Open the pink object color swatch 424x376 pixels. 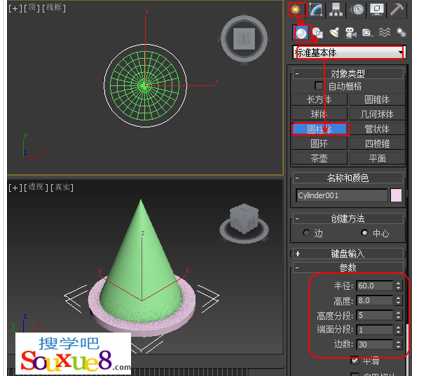click(396, 195)
